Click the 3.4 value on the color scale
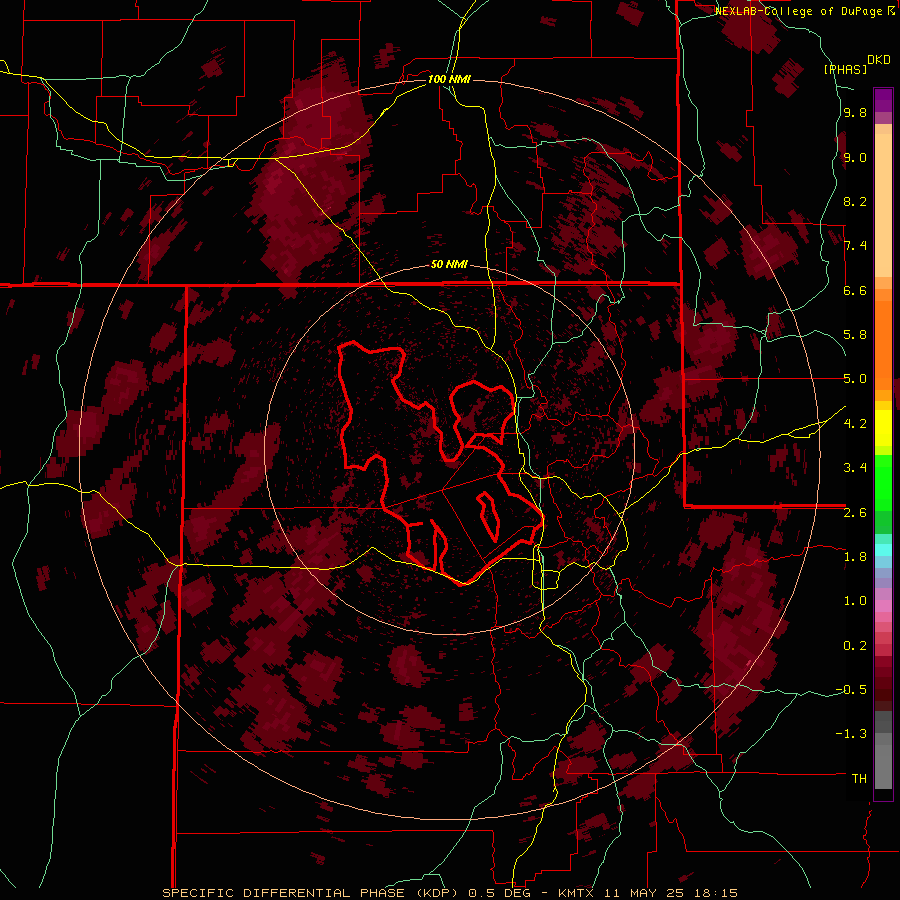The height and width of the screenshot is (900, 900). [x=855, y=468]
